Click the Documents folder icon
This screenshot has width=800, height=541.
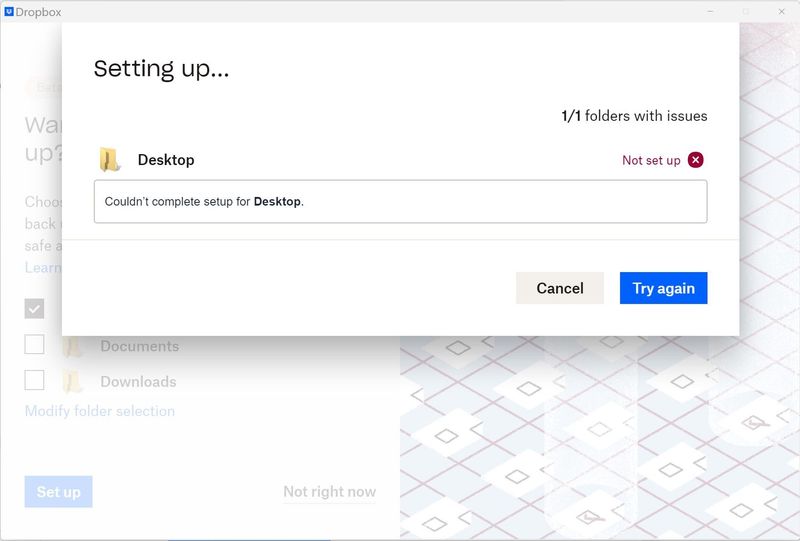tap(72, 346)
